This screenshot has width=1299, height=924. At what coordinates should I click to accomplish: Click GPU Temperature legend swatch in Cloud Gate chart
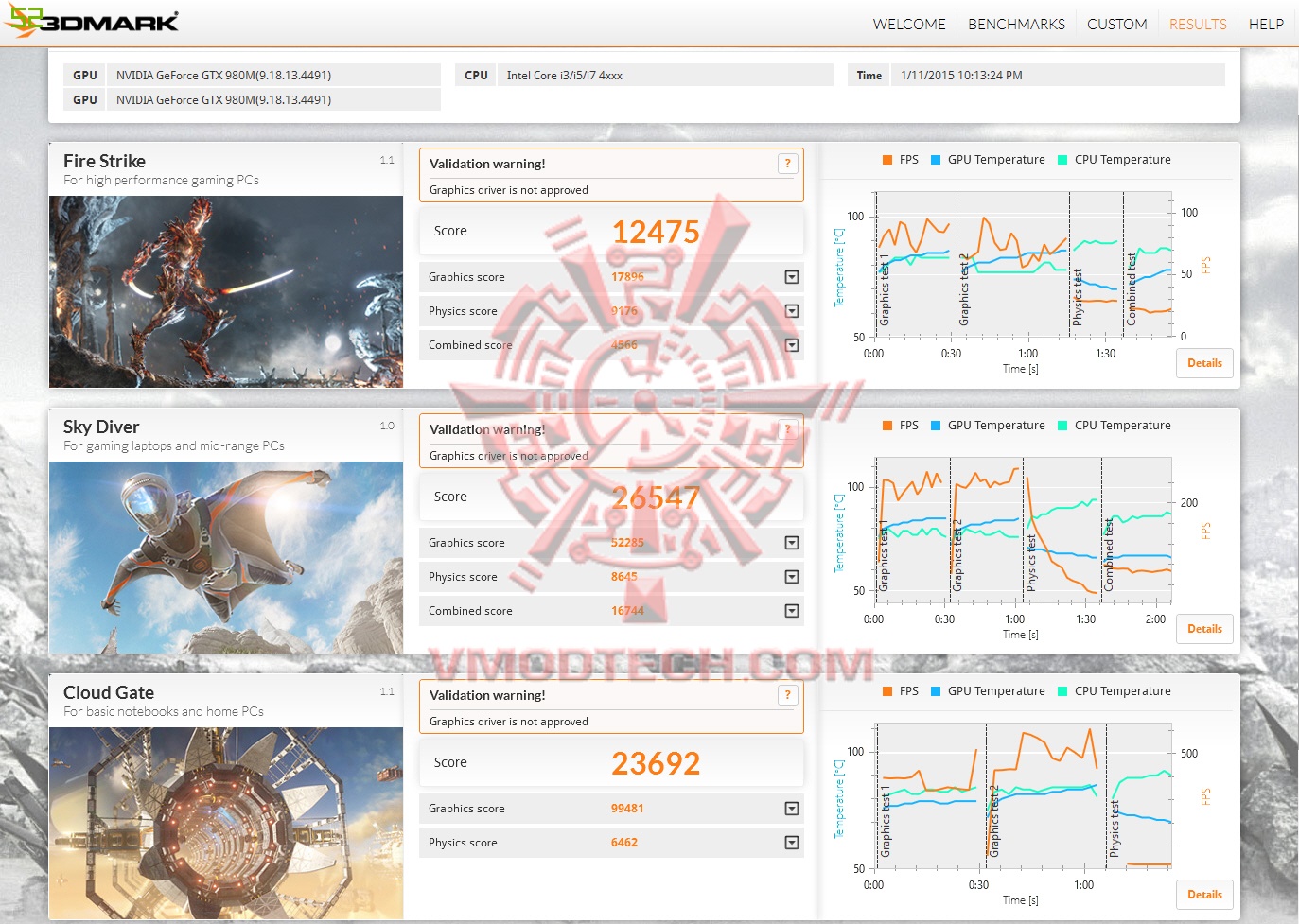coord(936,691)
